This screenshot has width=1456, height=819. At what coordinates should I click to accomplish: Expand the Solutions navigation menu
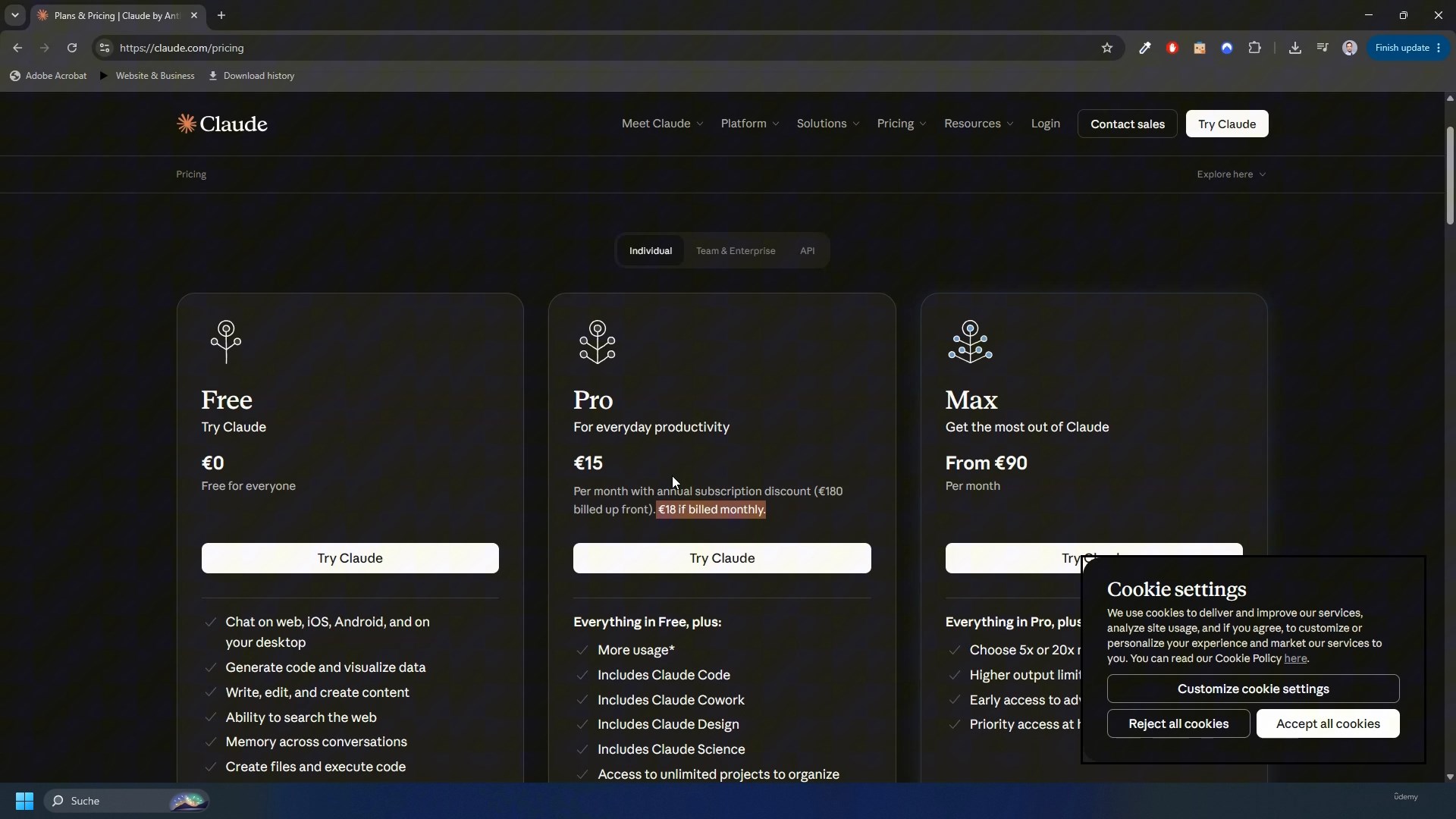828,124
